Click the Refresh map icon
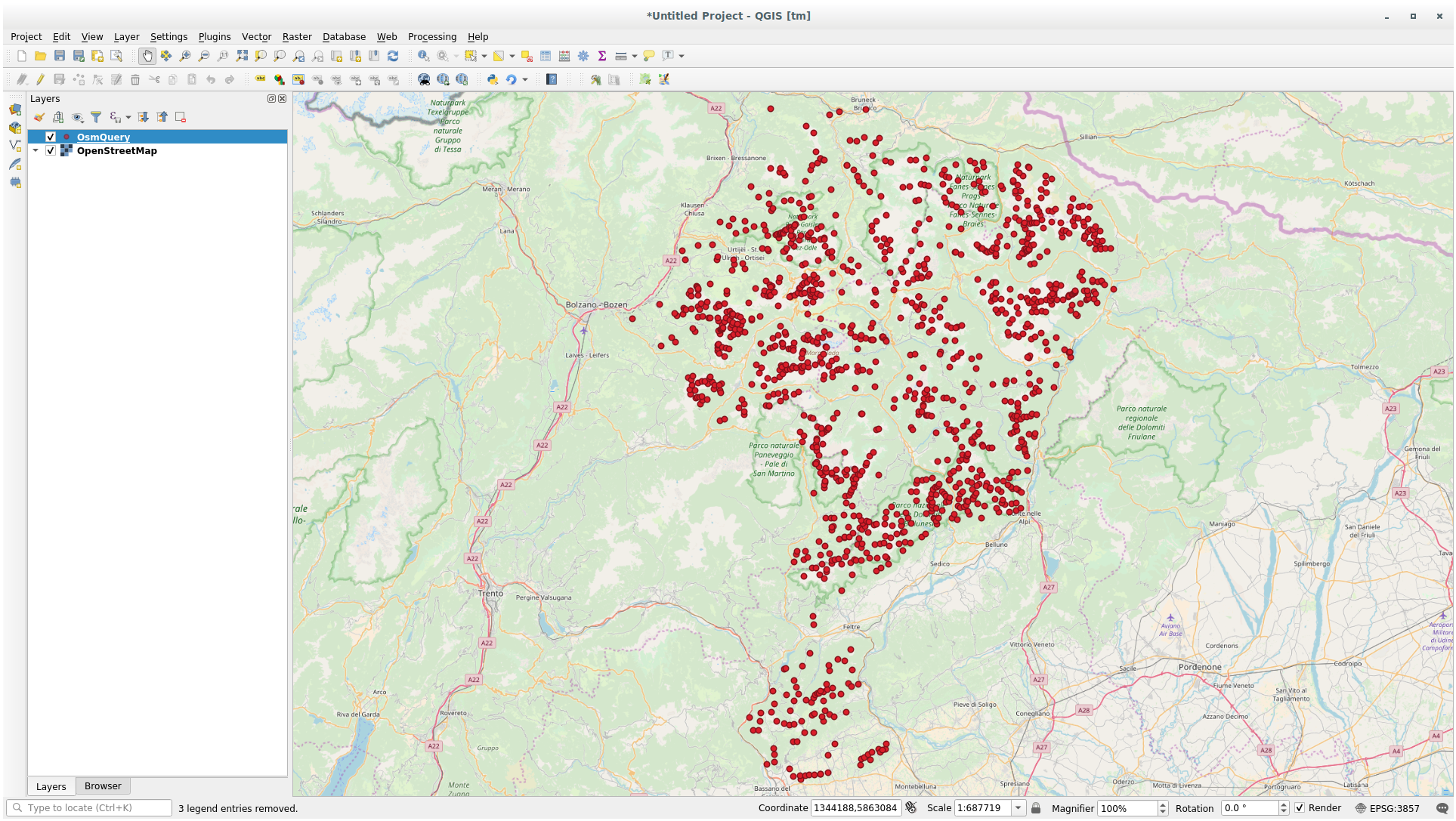This screenshot has height=821, width=1456. point(393,56)
